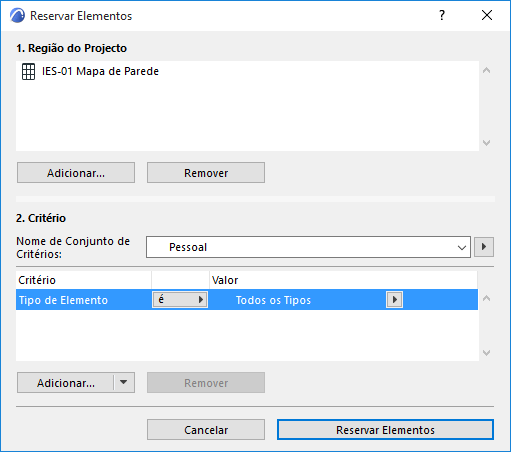
Task: Select IES-01 Mapa de Parede entry
Action: coord(100,71)
